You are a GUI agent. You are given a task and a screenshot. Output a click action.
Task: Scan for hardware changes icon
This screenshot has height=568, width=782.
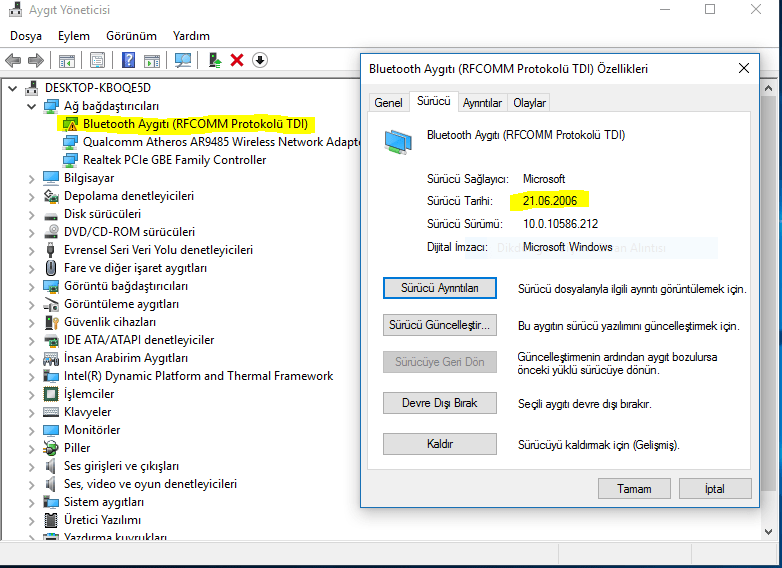pyautogui.click(x=183, y=60)
